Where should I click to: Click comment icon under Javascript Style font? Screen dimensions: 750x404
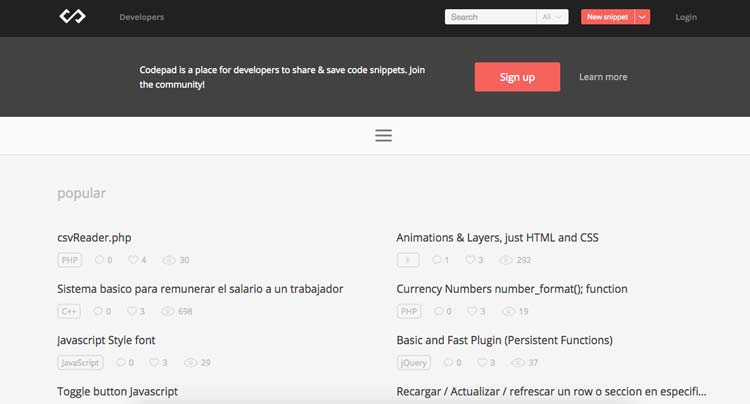tap(121, 362)
